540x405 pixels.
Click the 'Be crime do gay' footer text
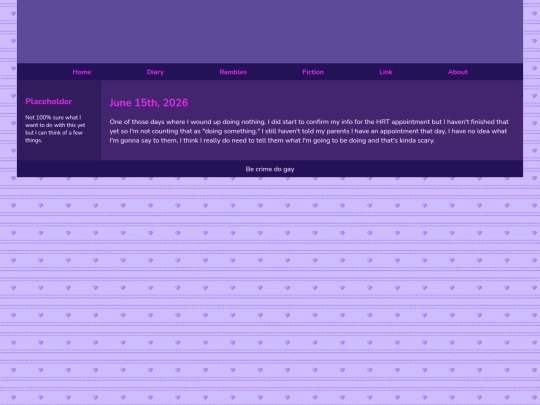270,169
